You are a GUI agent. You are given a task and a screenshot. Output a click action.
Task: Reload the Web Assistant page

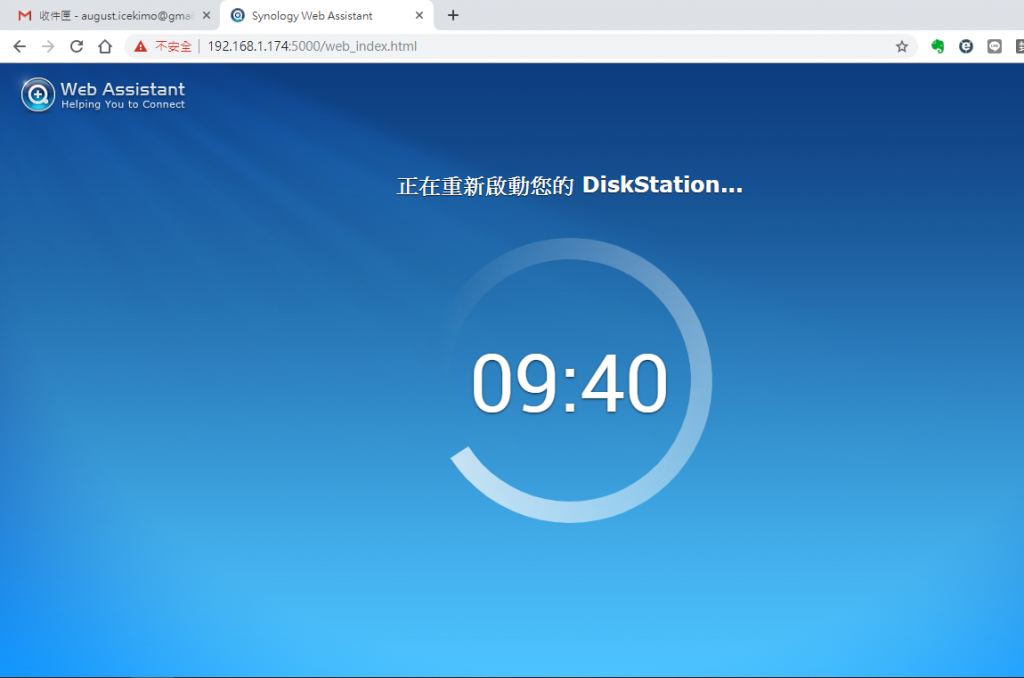pyautogui.click(x=76, y=46)
